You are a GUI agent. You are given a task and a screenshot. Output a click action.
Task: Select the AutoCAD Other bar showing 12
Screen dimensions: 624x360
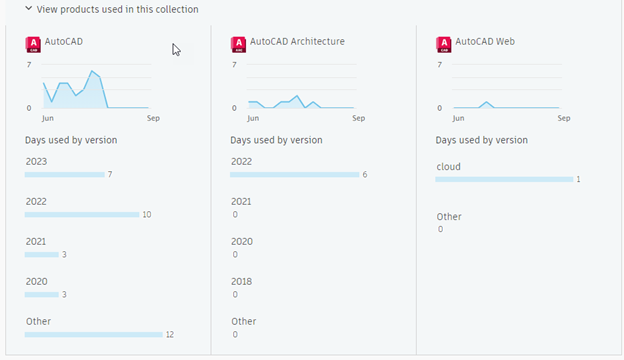[x=94, y=335]
